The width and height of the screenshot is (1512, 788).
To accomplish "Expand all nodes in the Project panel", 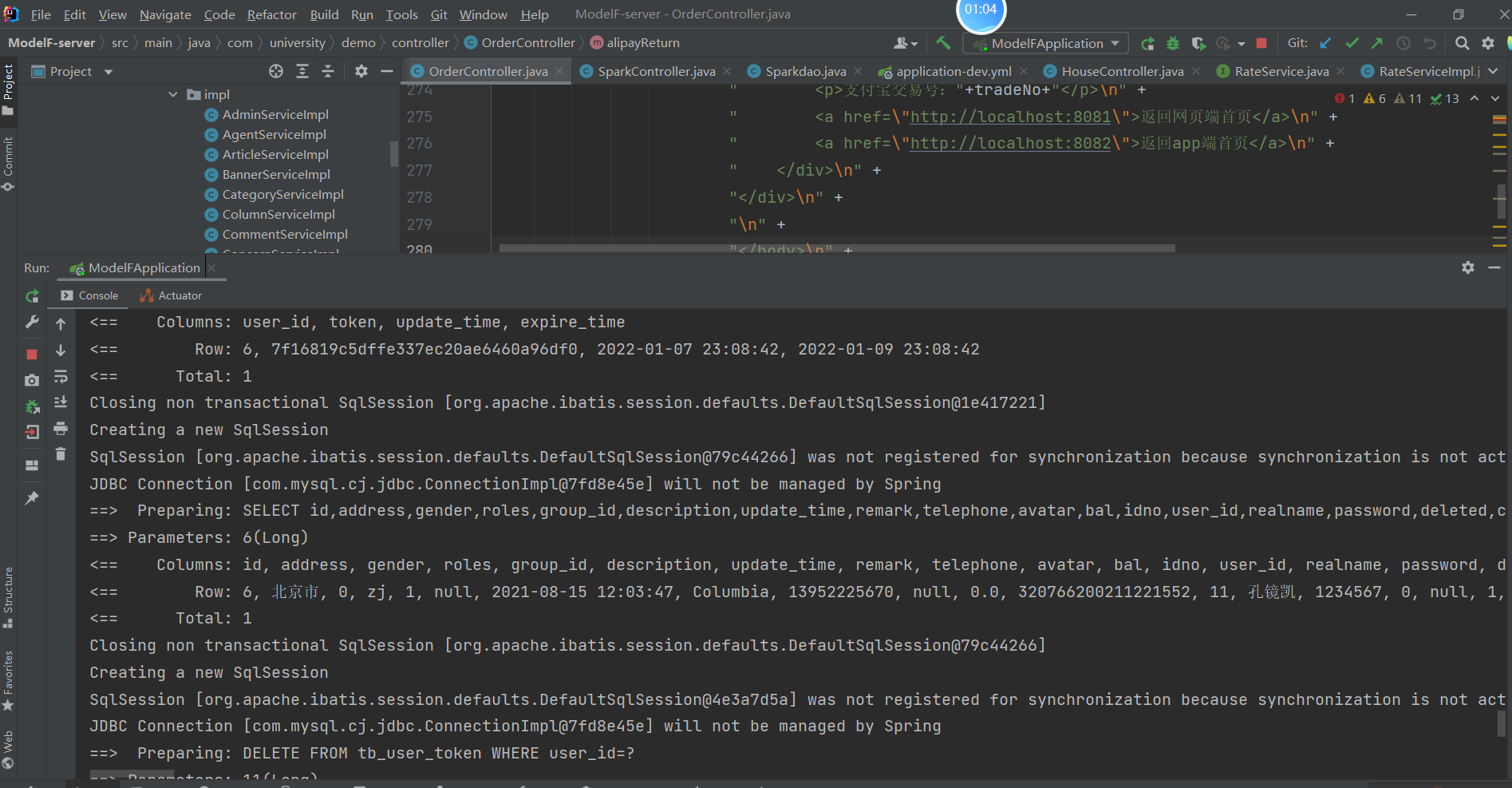I will [302, 71].
